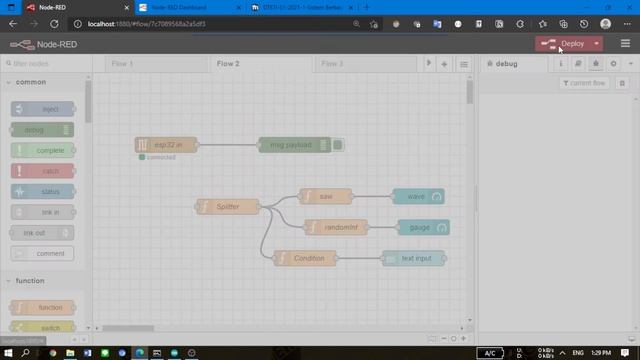Select the esp32 in node on canvas
640x360 pixels.
click(x=166, y=145)
